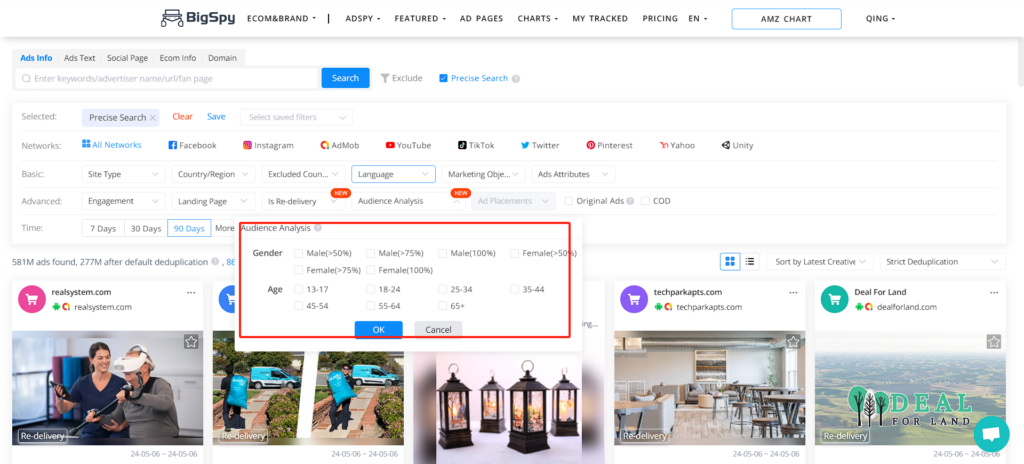This screenshot has width=1024, height=464.
Task: Toggle the Precise Search checkbox
Action: 443,78
